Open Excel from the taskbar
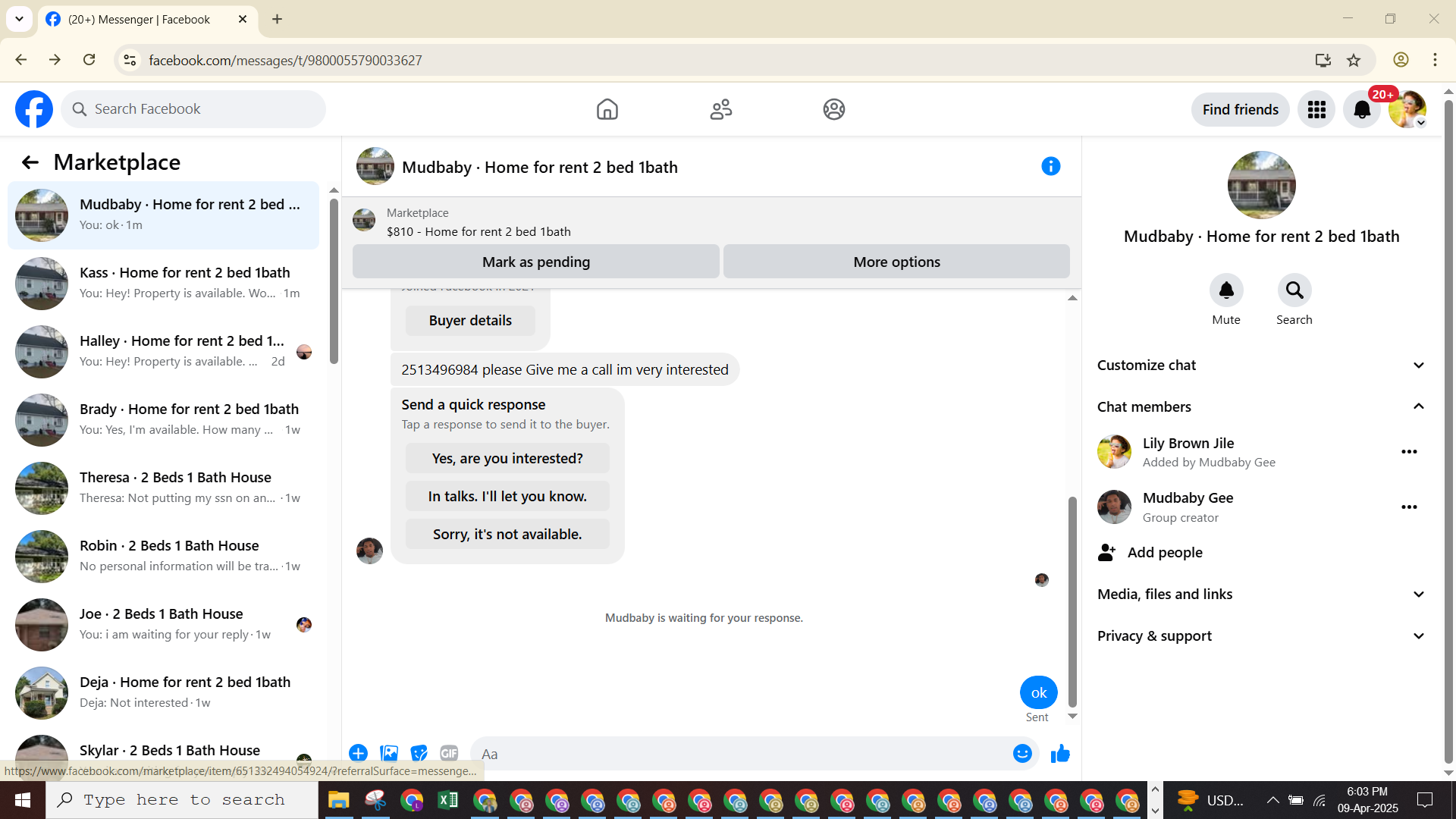1456x819 pixels. (x=448, y=800)
